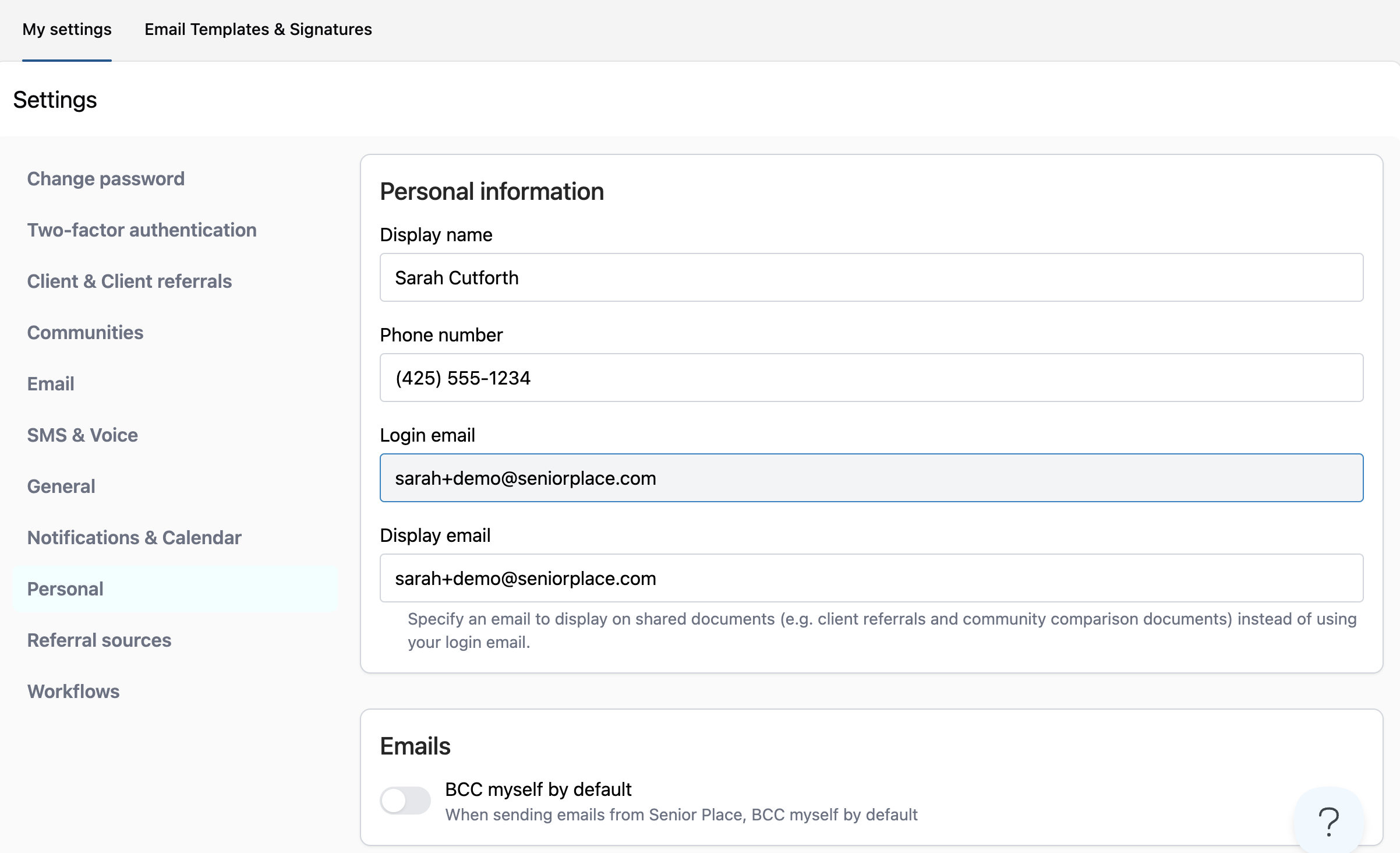
Task: Open Referral sources settings
Action: pos(99,640)
